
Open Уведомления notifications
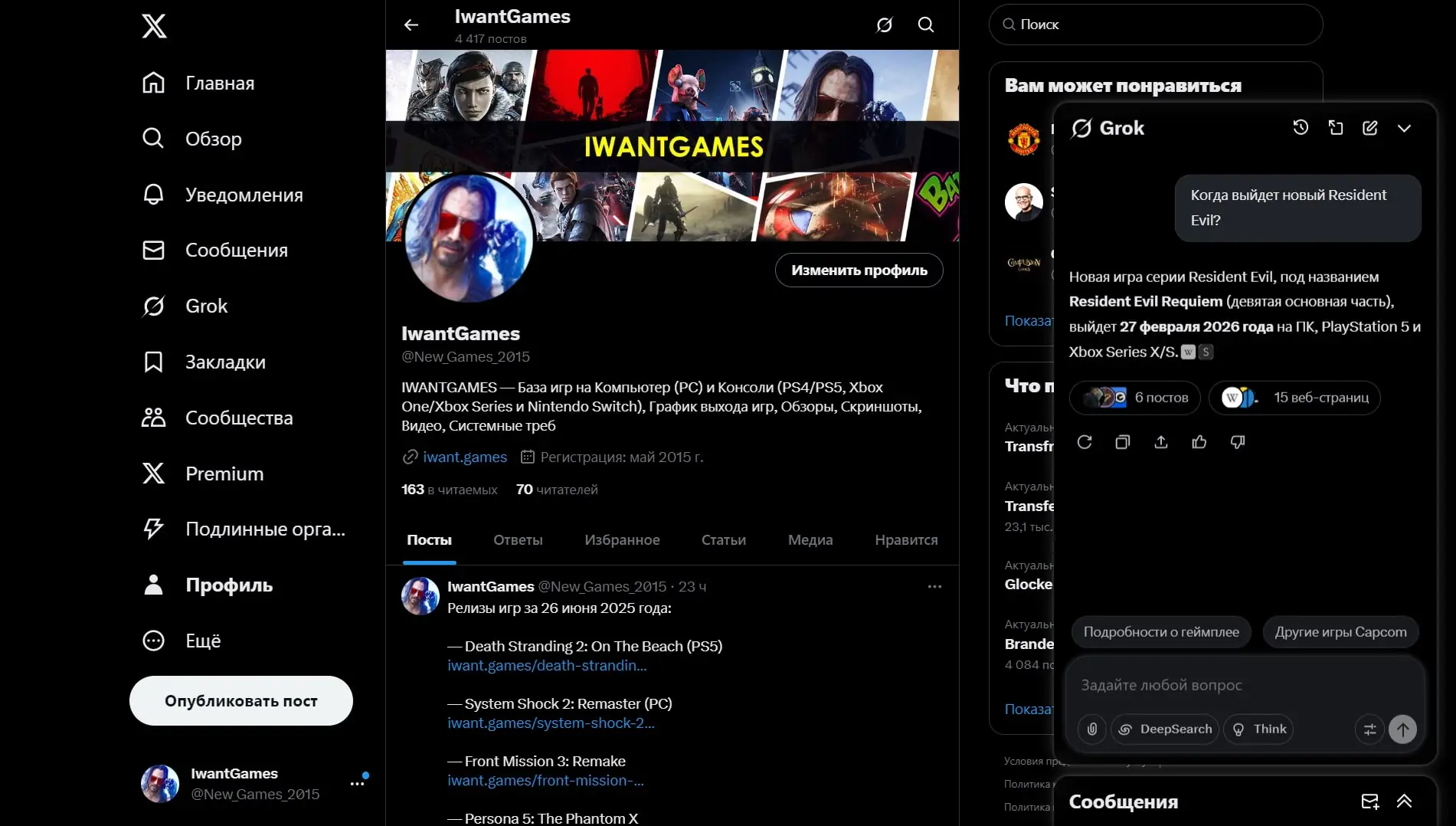(223, 195)
